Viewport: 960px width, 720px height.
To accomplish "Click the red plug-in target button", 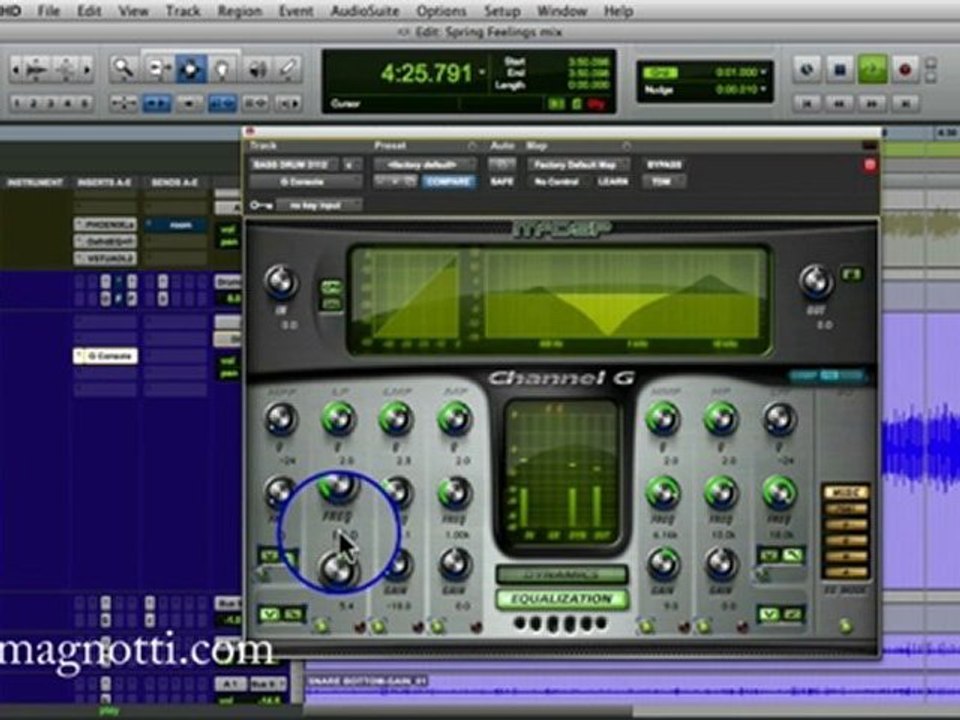I will (x=870, y=165).
